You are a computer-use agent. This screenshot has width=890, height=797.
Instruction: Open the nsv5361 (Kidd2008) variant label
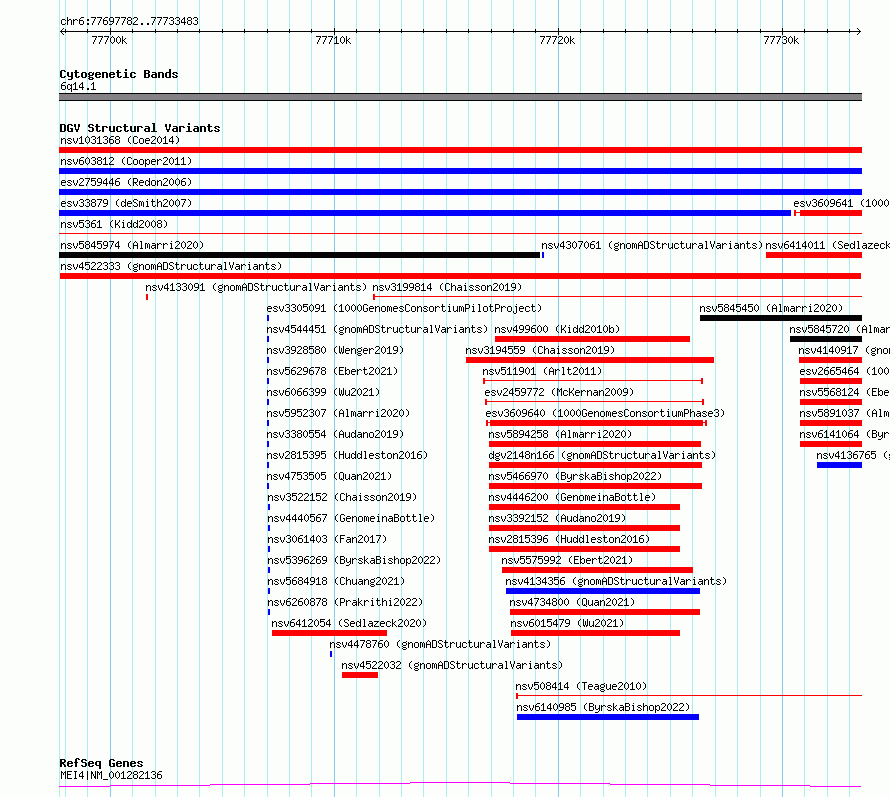tap(114, 224)
